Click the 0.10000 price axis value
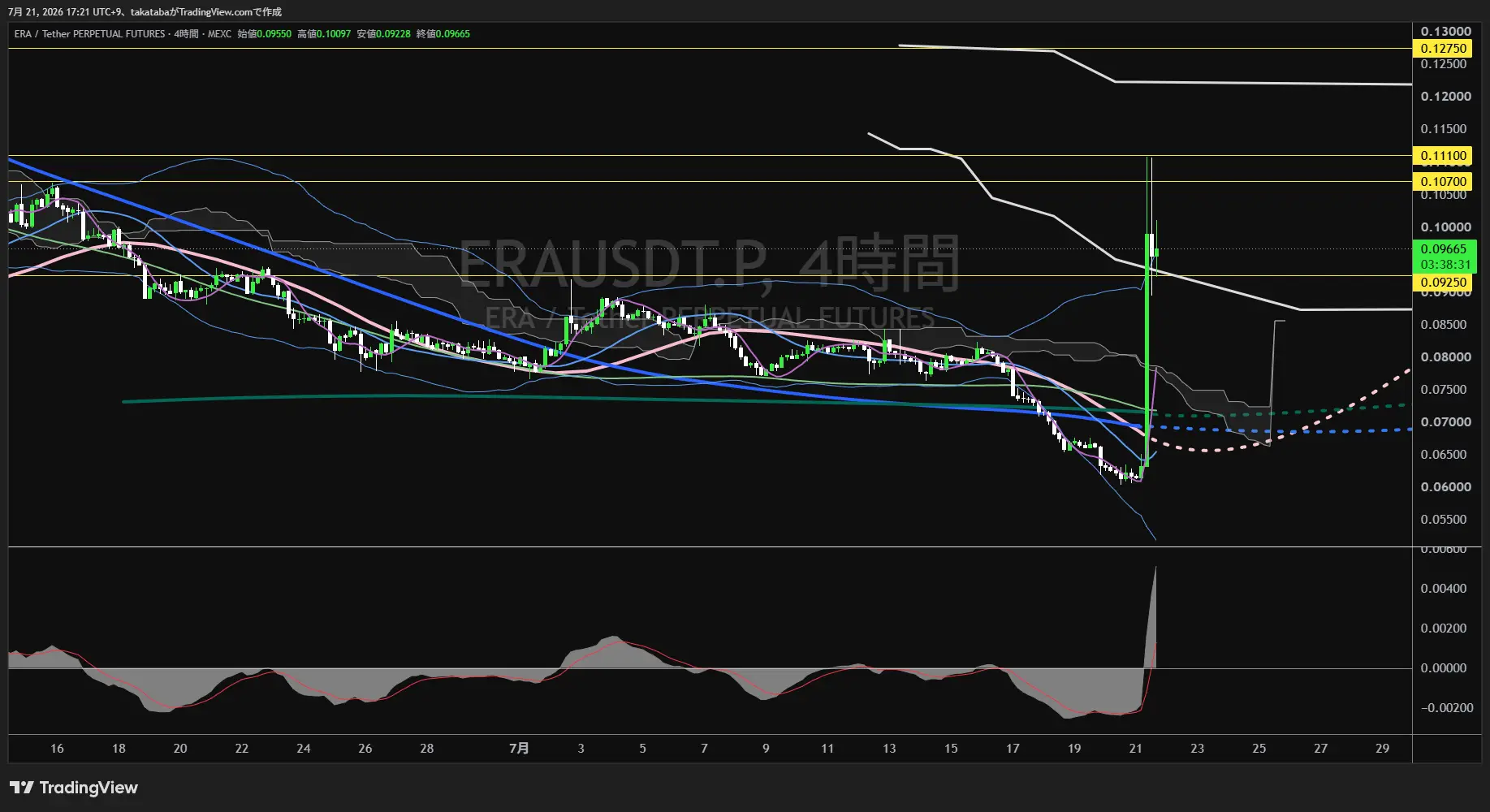1490x812 pixels. 1445,227
